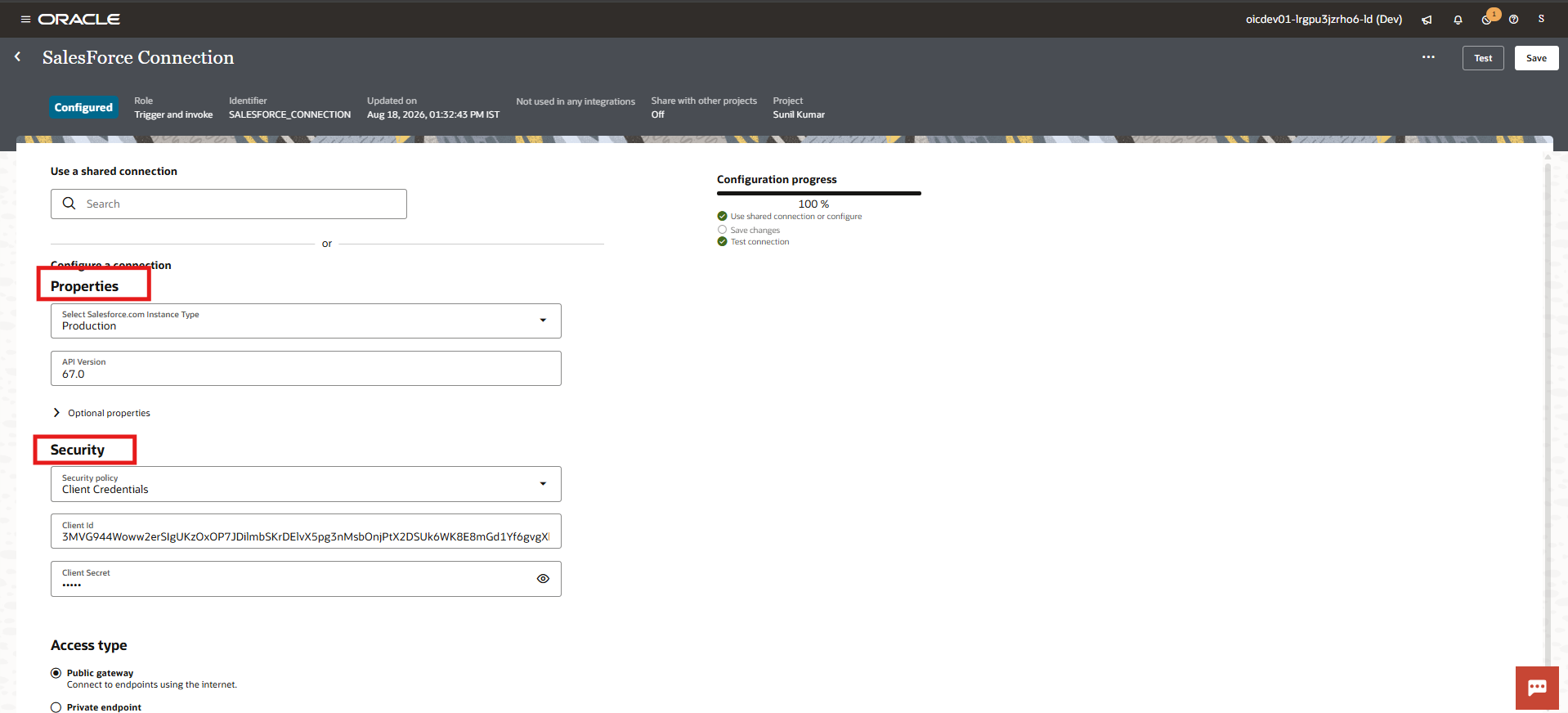The image size is (1568, 713).
Task: Click the Use shared connection or configure step
Action: pos(795,217)
